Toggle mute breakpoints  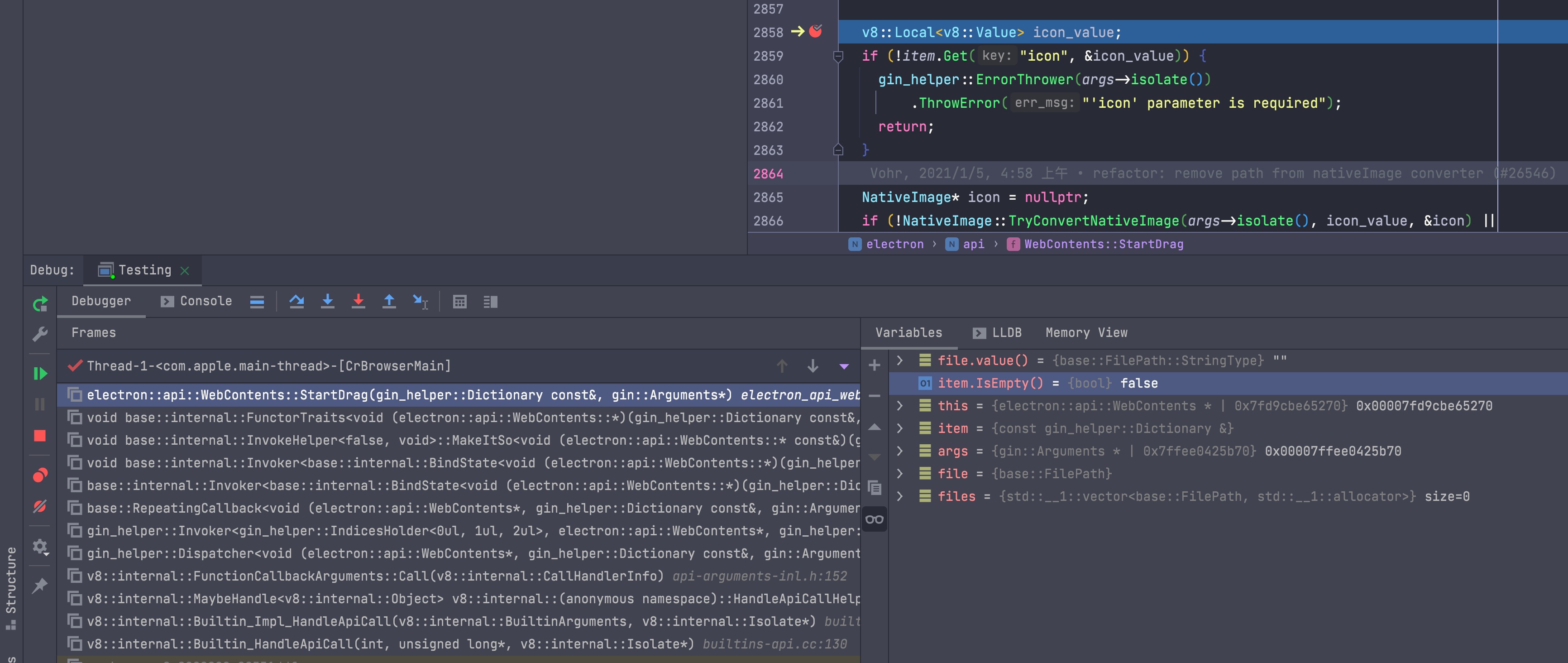pyautogui.click(x=40, y=507)
